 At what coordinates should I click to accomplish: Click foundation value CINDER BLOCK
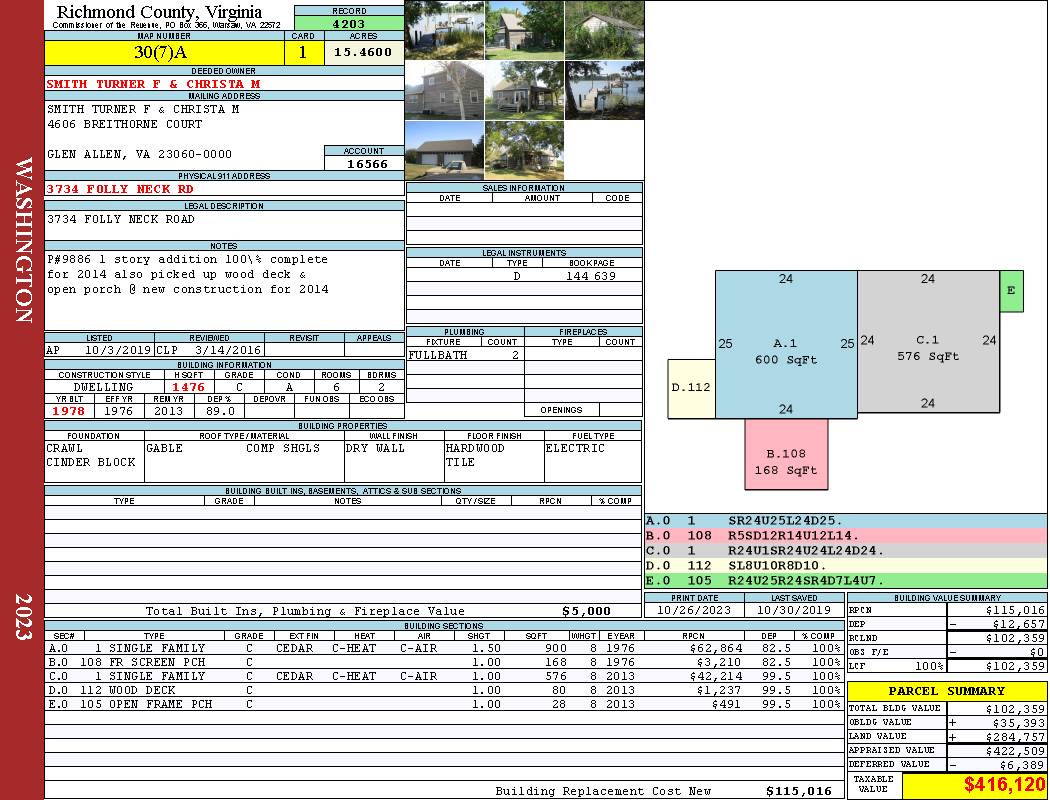pyautogui.click(x=91, y=462)
